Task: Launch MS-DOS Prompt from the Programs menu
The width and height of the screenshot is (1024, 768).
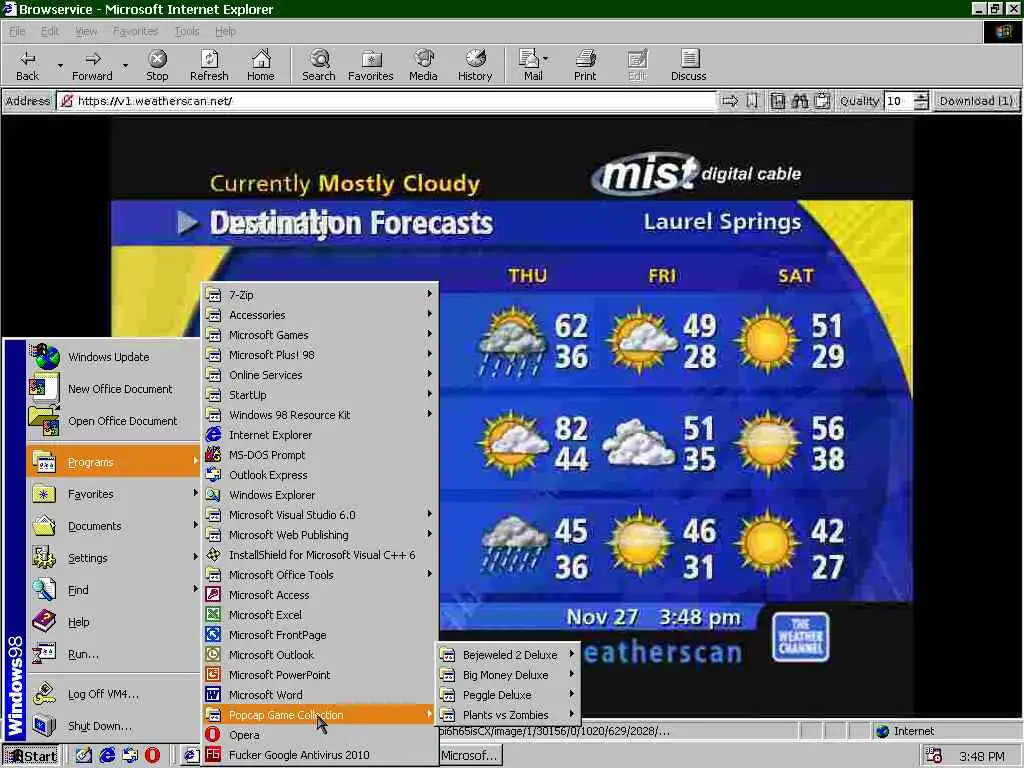Action: pyautogui.click(x=320, y=455)
